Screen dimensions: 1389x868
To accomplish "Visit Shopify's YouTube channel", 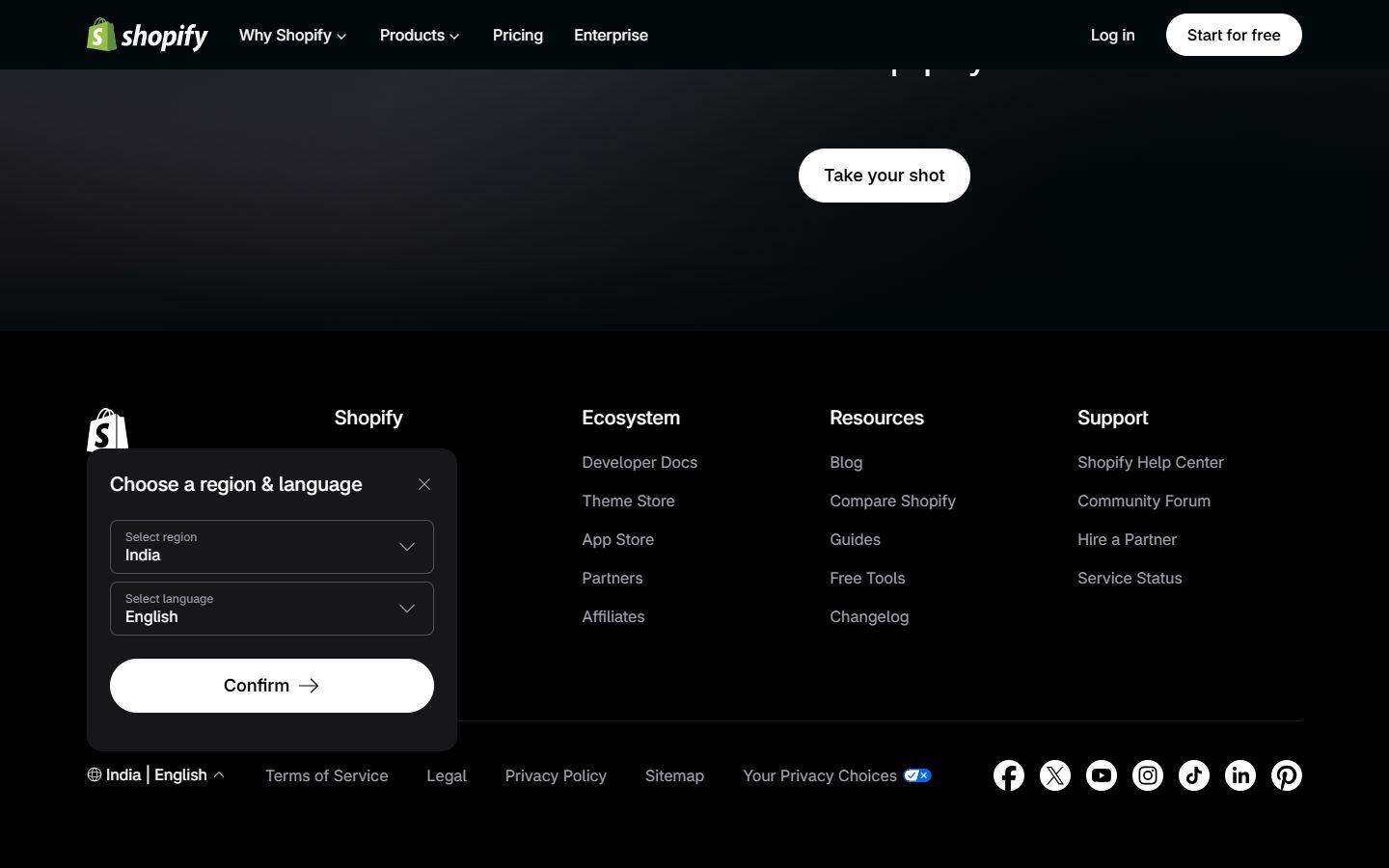I will tap(1102, 775).
